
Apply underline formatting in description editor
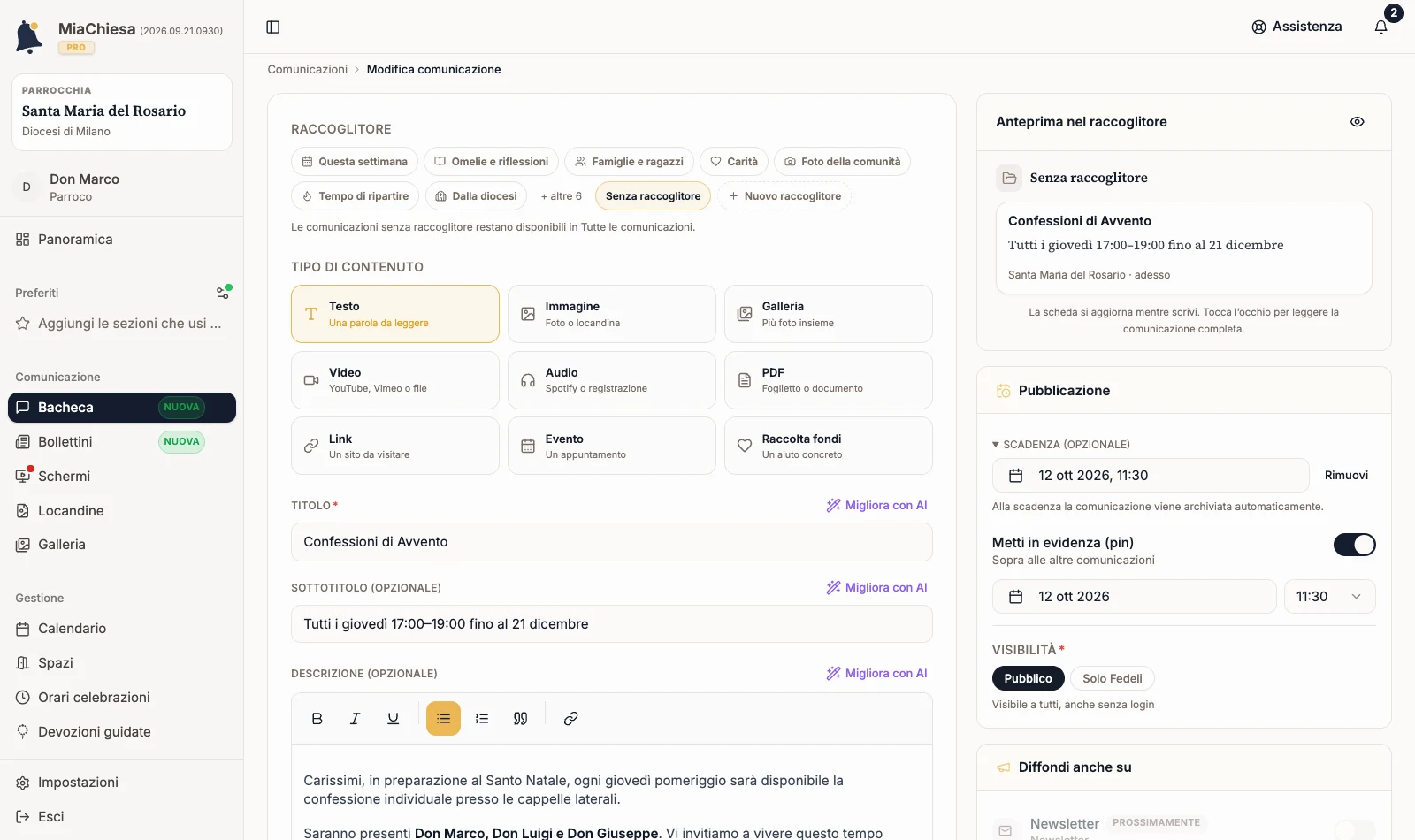click(394, 719)
